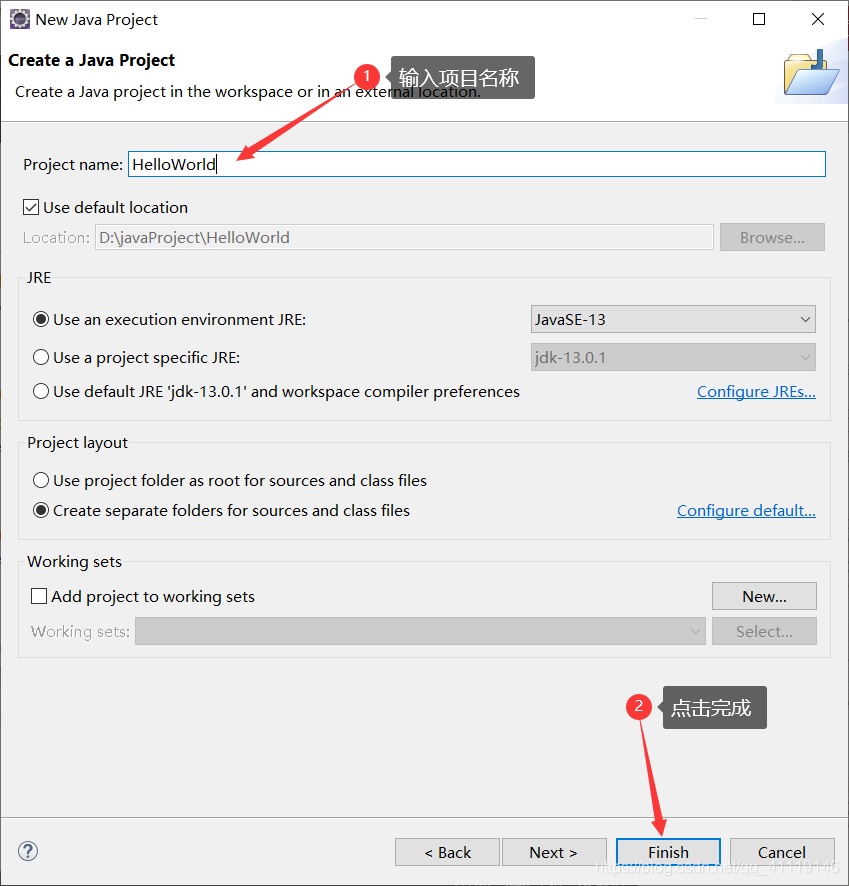This screenshot has height=886, width=849.
Task: Click the folder wizard banner image
Action: pos(811,72)
